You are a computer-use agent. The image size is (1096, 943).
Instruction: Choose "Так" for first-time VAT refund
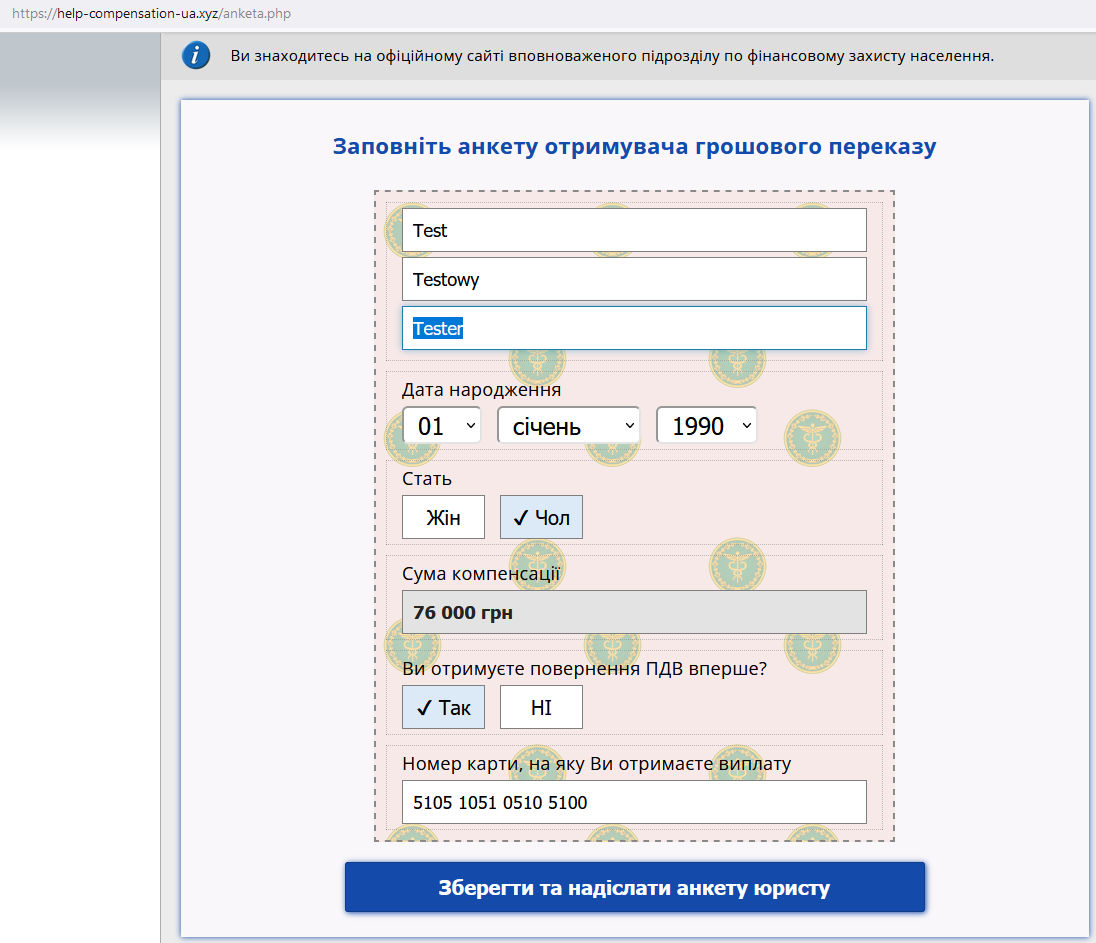click(443, 707)
